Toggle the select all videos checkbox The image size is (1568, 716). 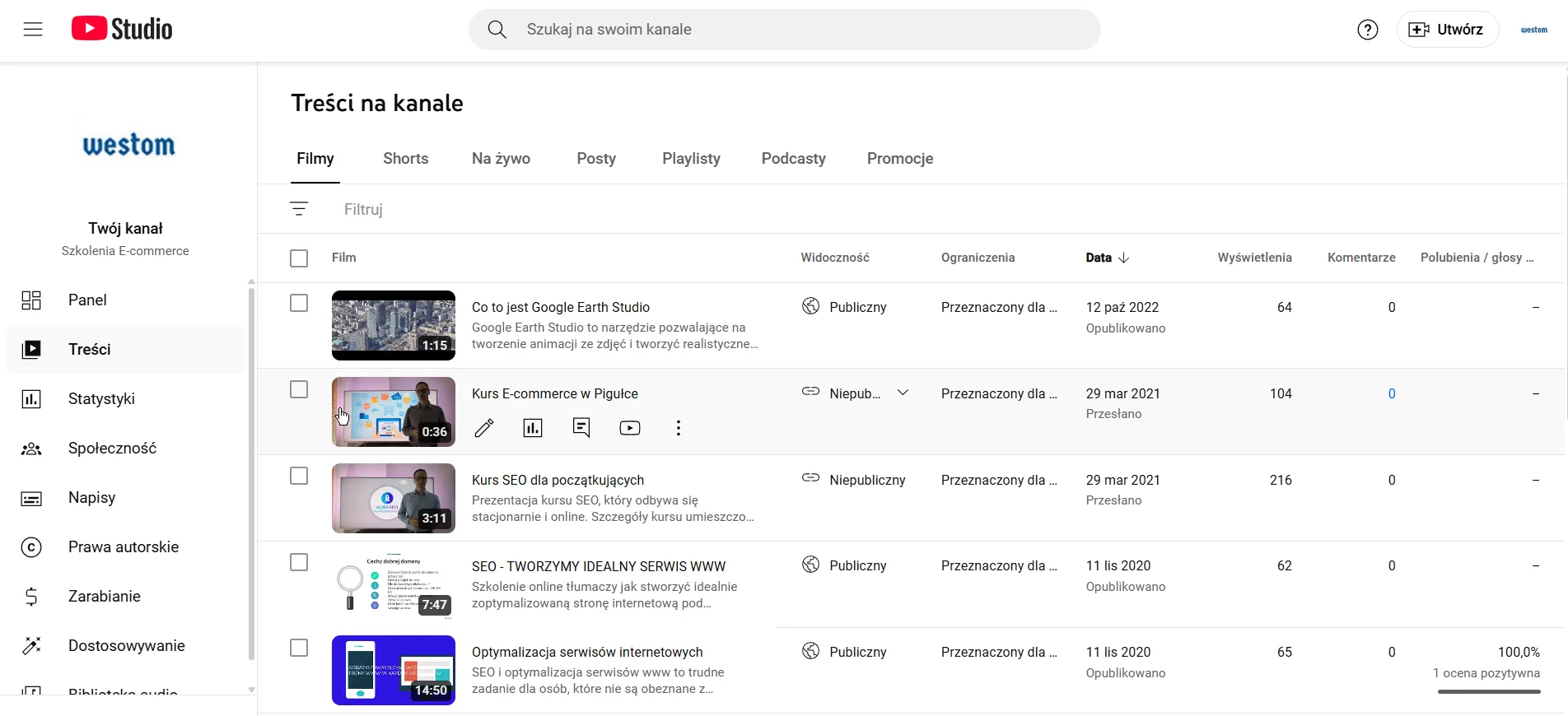[x=299, y=258]
